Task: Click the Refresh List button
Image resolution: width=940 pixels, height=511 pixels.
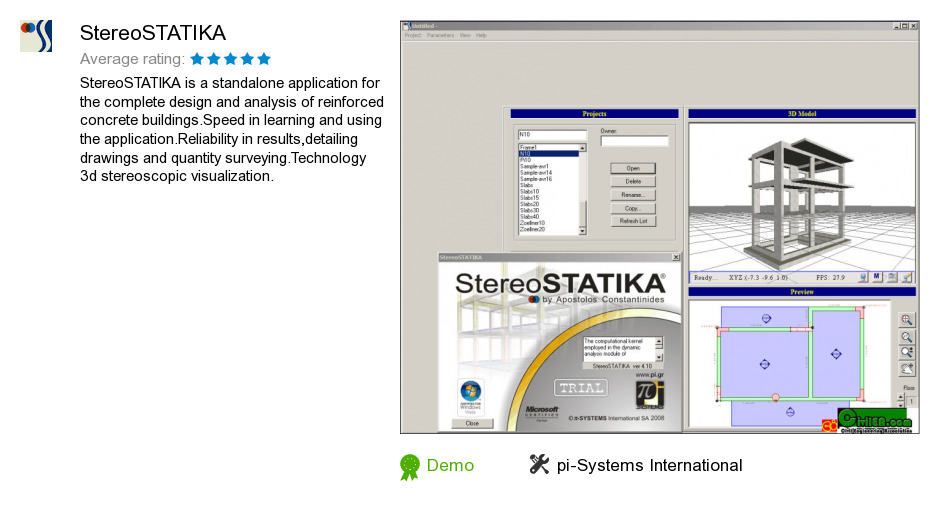Action: [633, 221]
